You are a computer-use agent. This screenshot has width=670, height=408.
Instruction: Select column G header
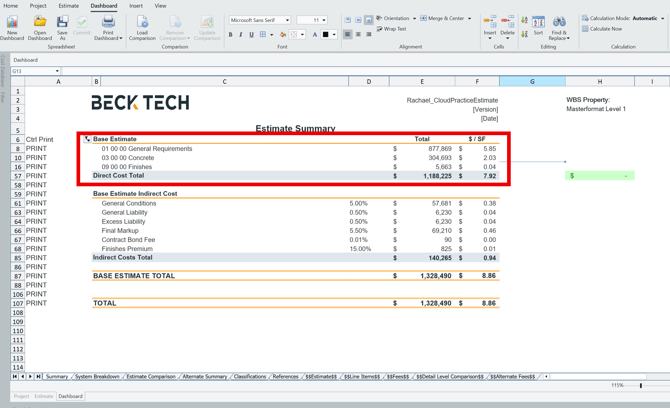pos(532,81)
